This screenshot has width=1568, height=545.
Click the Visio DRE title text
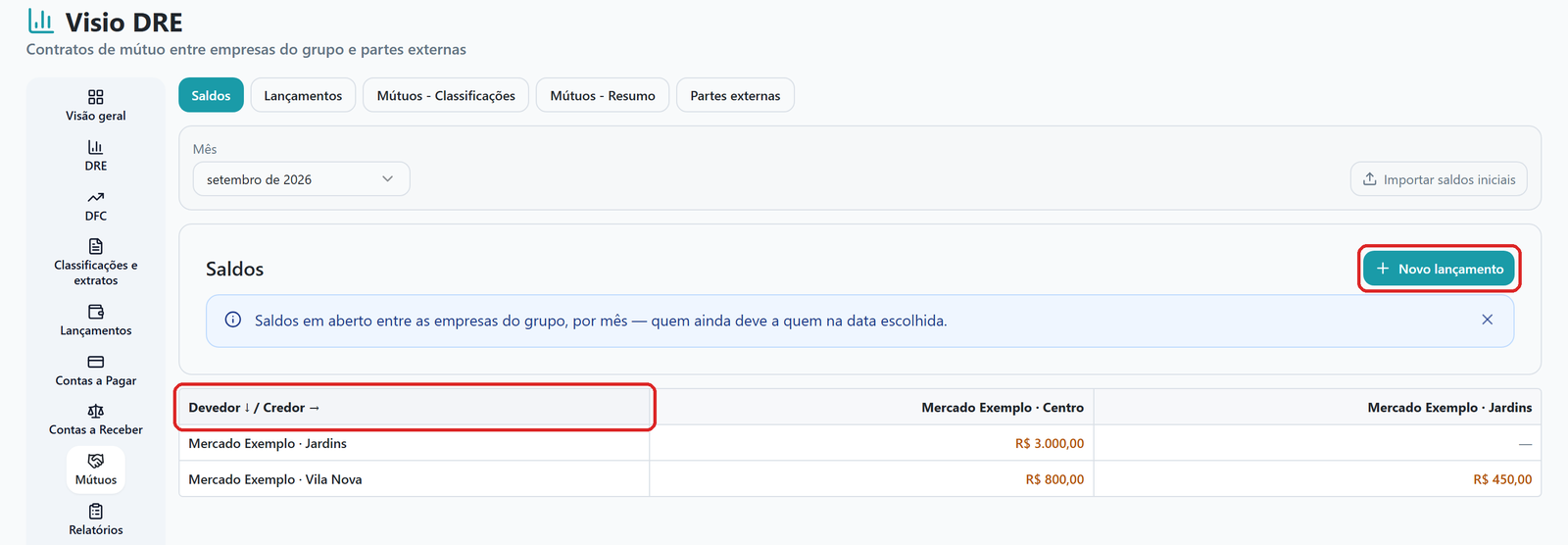coord(123,23)
